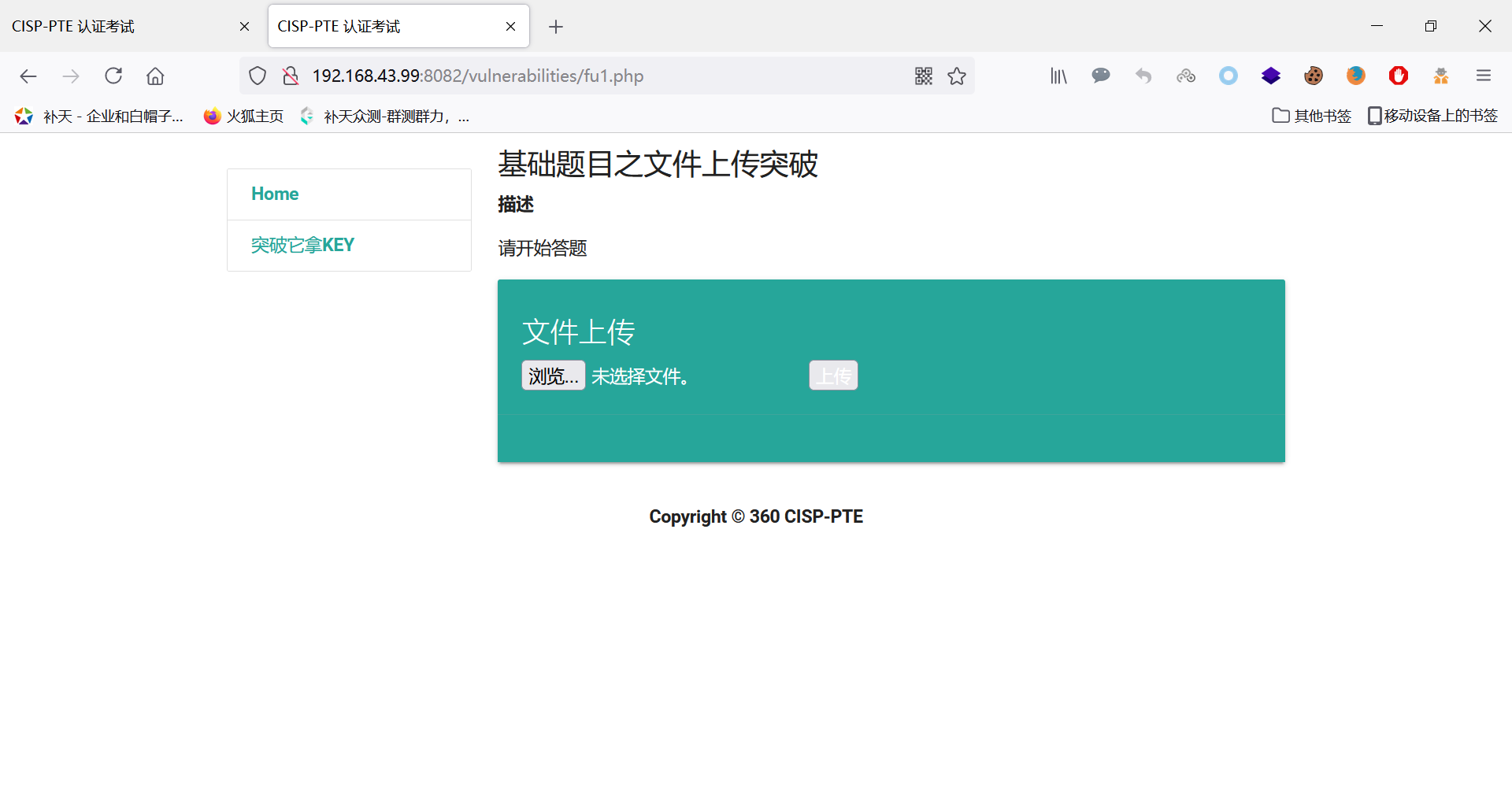Screen dimensions: 1512x803
Task: Click 浏览... to choose a file
Action: [x=553, y=376]
